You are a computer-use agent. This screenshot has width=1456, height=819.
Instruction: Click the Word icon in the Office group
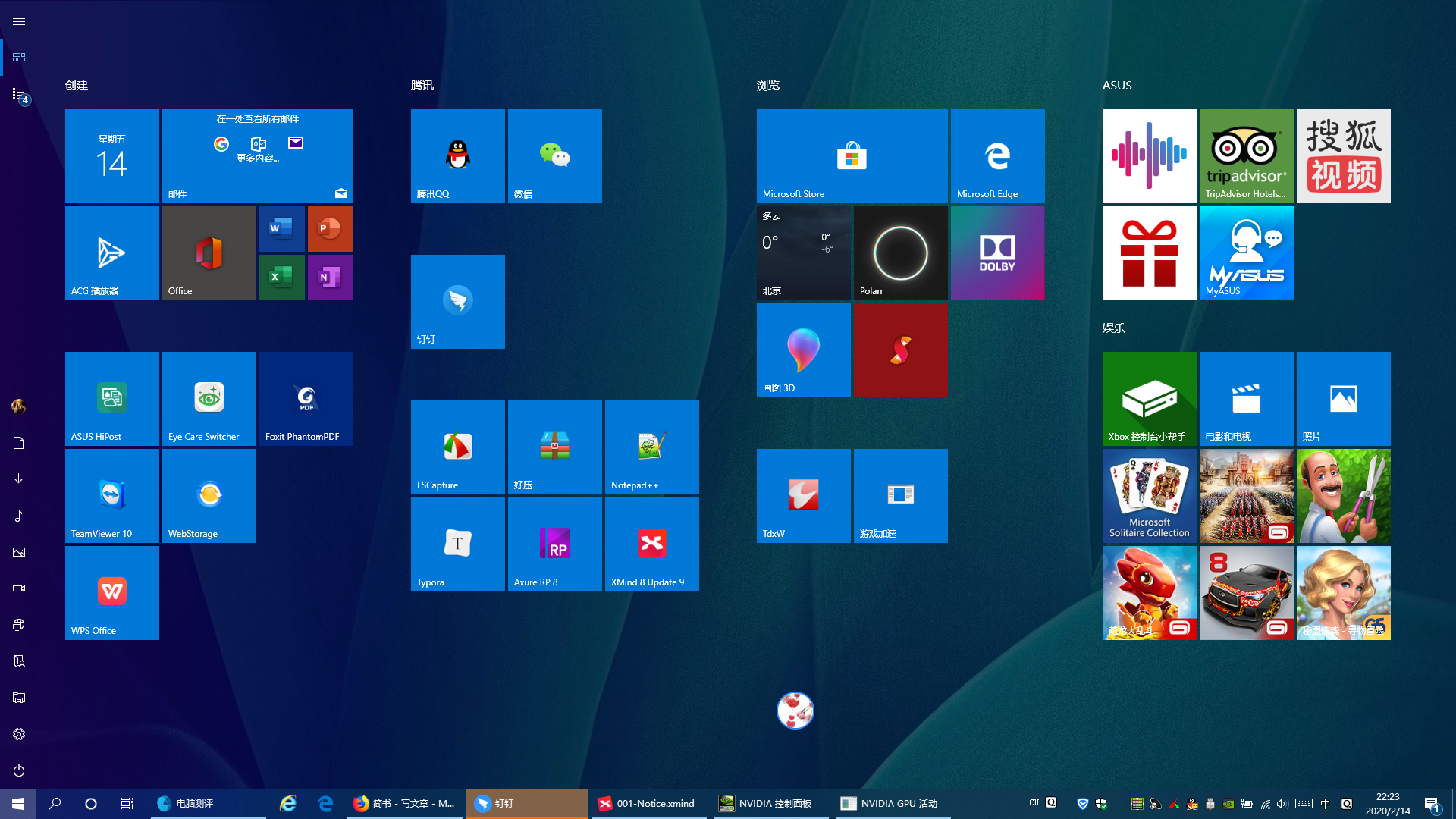[x=281, y=228]
